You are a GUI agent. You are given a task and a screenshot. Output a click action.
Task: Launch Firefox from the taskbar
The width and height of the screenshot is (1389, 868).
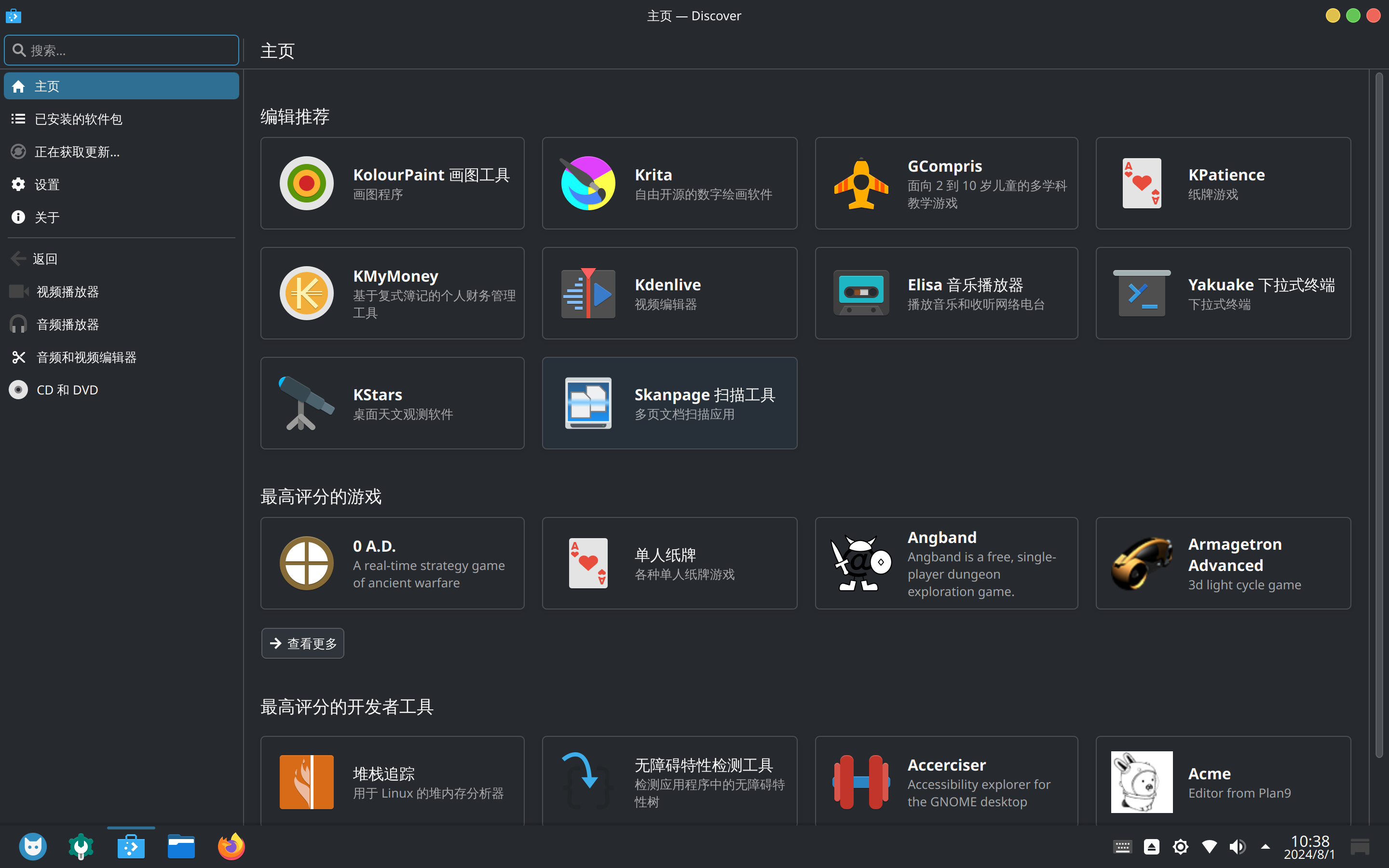[231, 847]
